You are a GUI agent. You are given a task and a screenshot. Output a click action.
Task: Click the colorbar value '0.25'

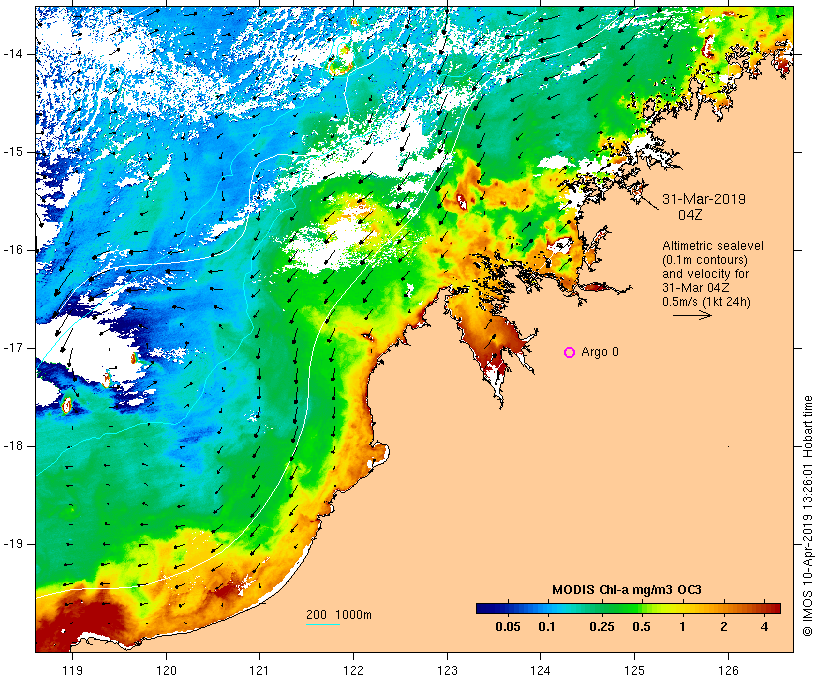pyautogui.click(x=602, y=627)
